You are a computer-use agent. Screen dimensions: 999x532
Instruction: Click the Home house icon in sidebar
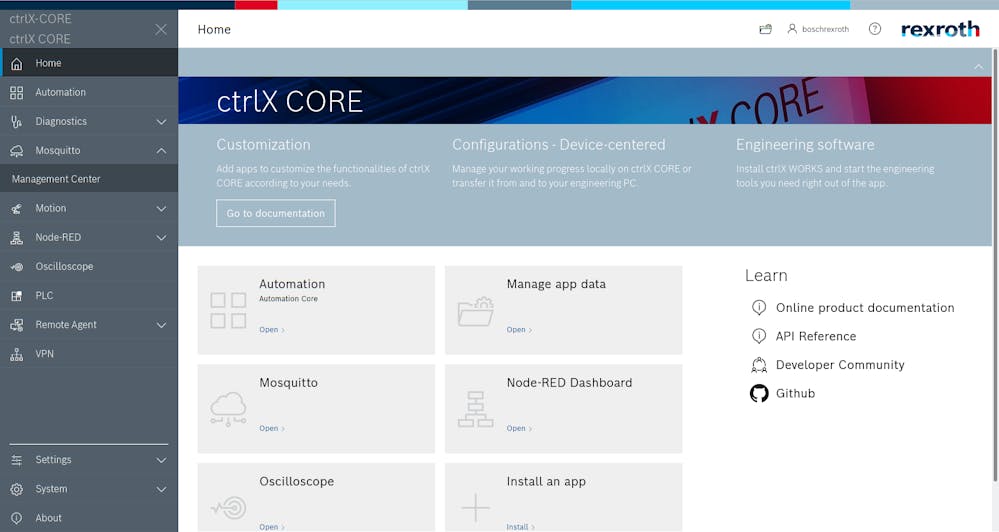pos(17,63)
